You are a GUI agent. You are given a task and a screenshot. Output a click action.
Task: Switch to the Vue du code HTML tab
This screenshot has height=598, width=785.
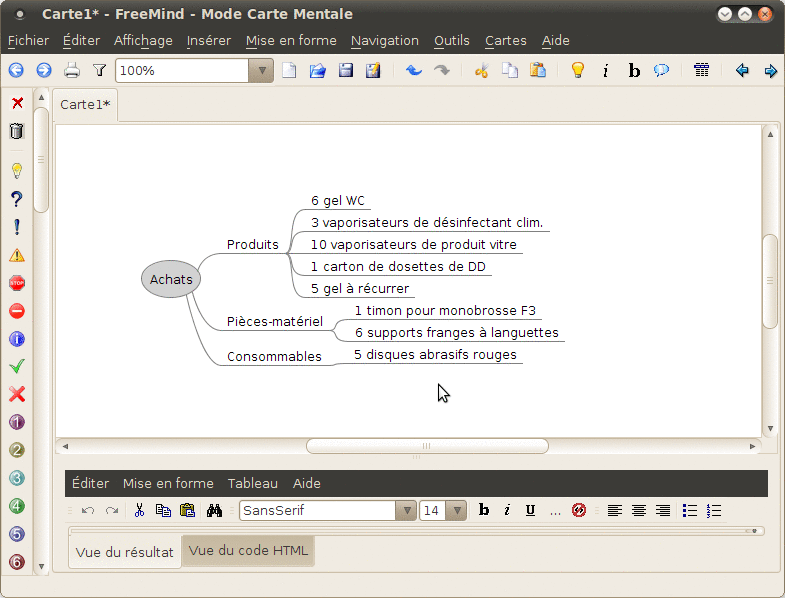pos(248,550)
